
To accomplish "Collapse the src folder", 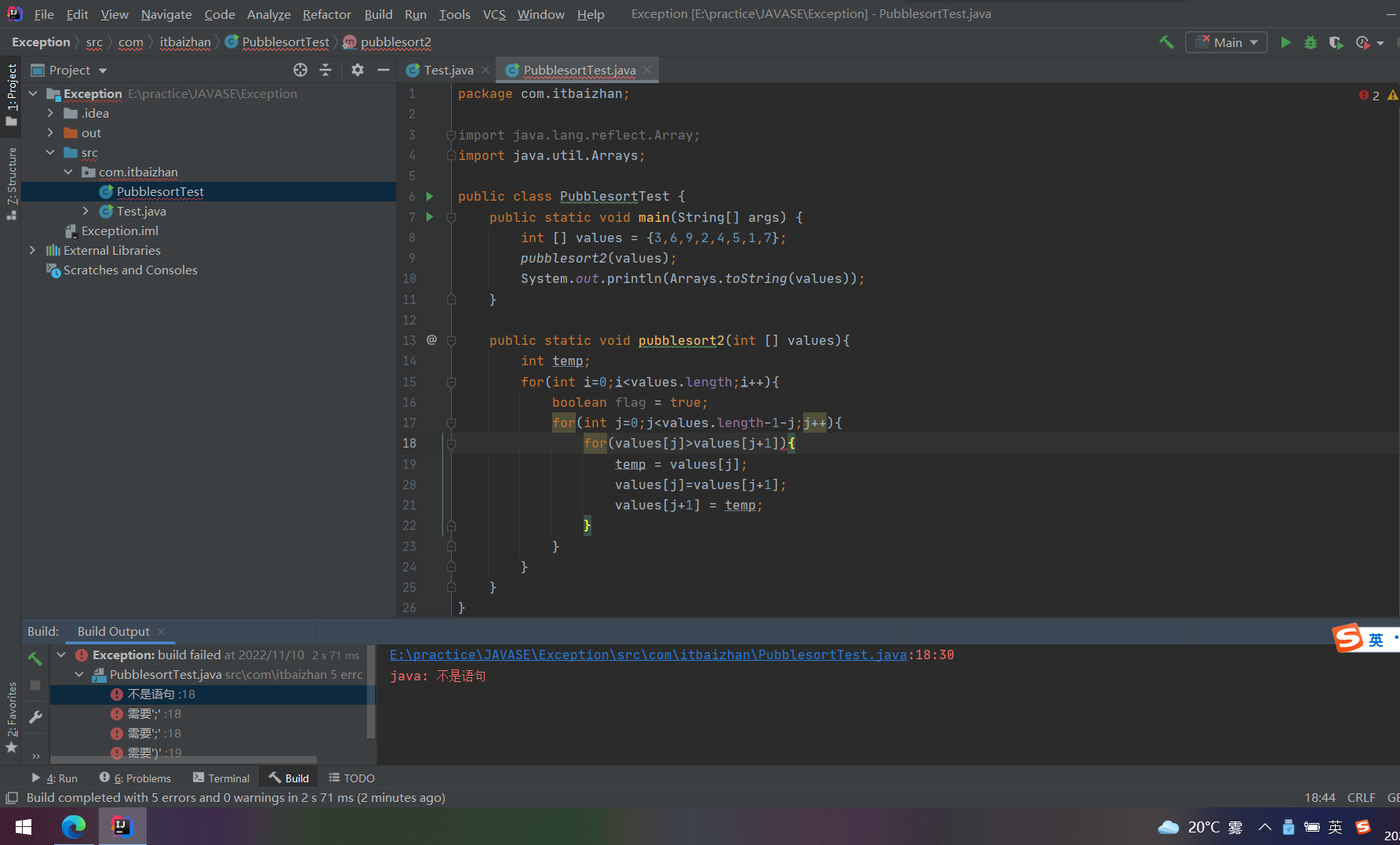I will click(51, 152).
